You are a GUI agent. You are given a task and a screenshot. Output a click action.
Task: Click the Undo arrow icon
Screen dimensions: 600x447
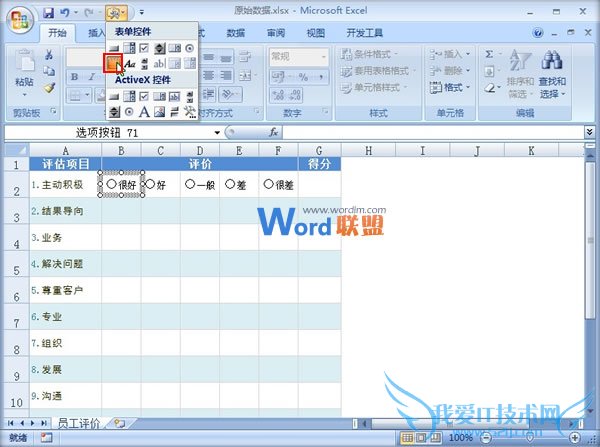pos(64,13)
